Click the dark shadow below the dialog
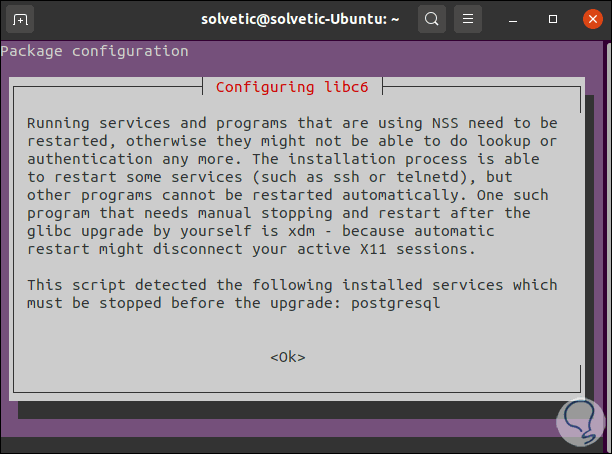 (300, 410)
